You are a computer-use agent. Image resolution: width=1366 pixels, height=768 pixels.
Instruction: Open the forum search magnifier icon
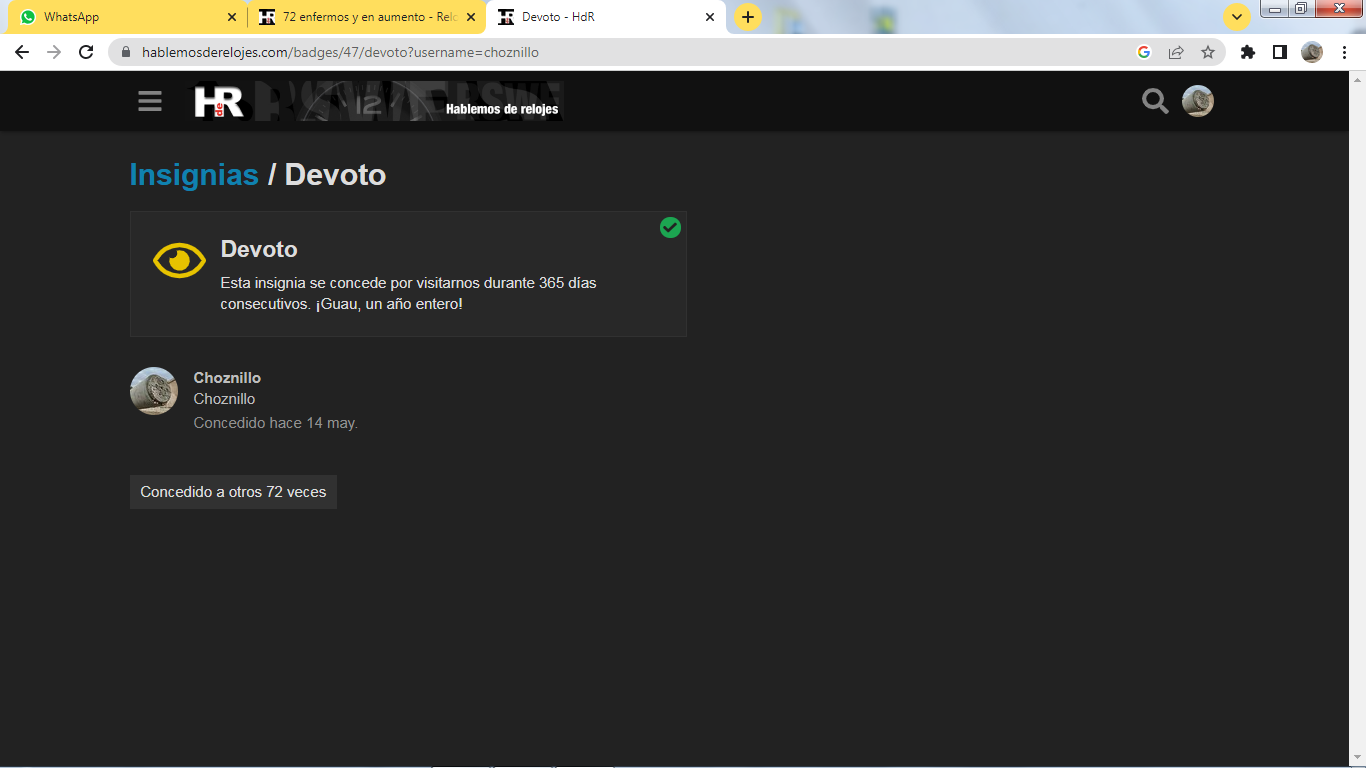click(x=1155, y=101)
